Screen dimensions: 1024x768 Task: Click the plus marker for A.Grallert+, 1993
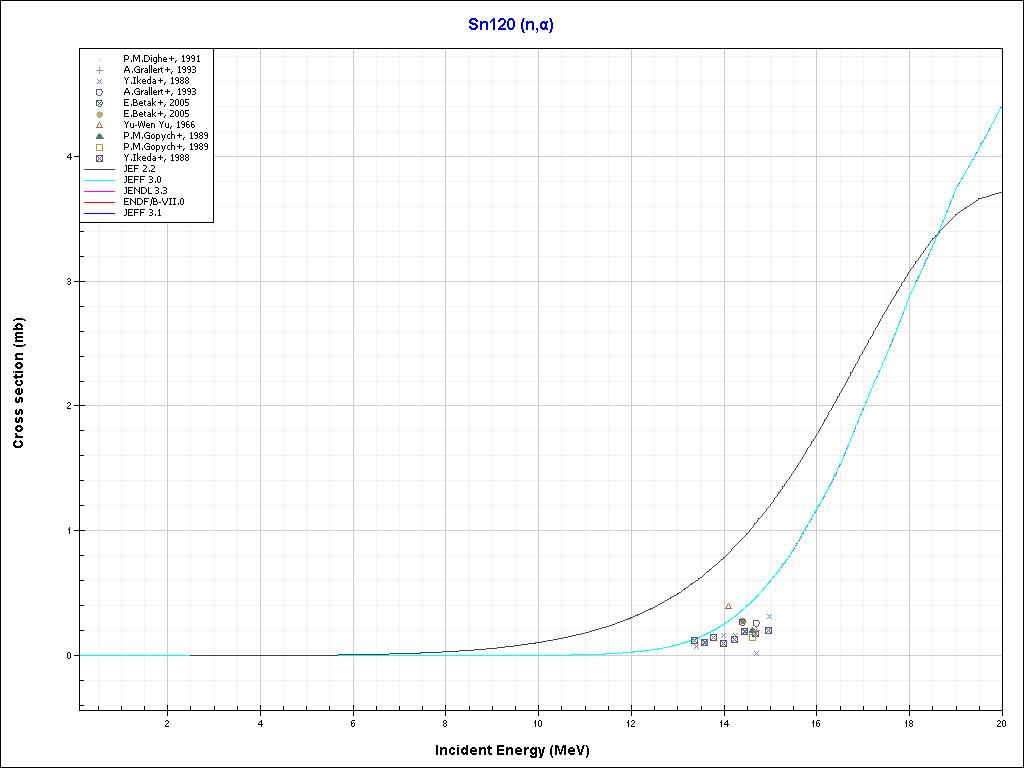pyautogui.click(x=99, y=70)
